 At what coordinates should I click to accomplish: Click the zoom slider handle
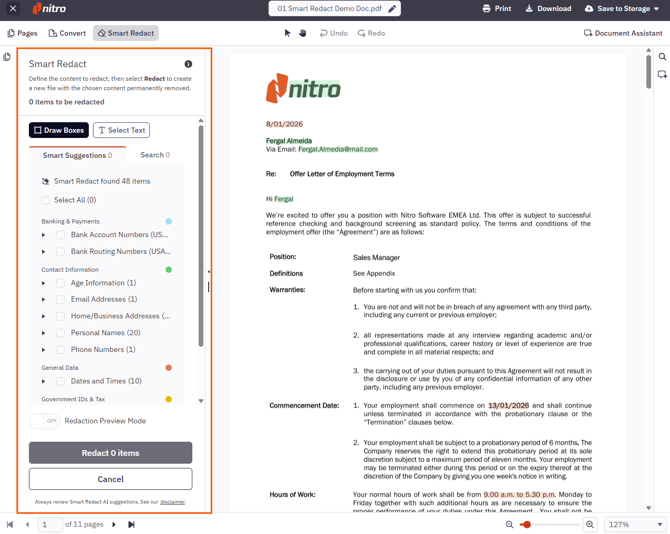click(527, 524)
